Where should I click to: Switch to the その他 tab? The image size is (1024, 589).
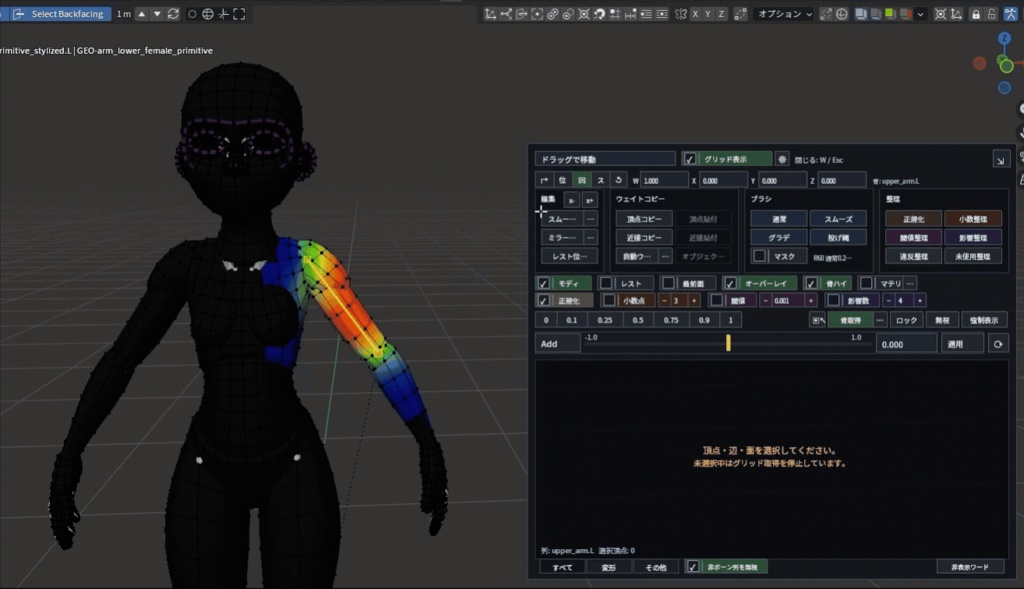(656, 567)
